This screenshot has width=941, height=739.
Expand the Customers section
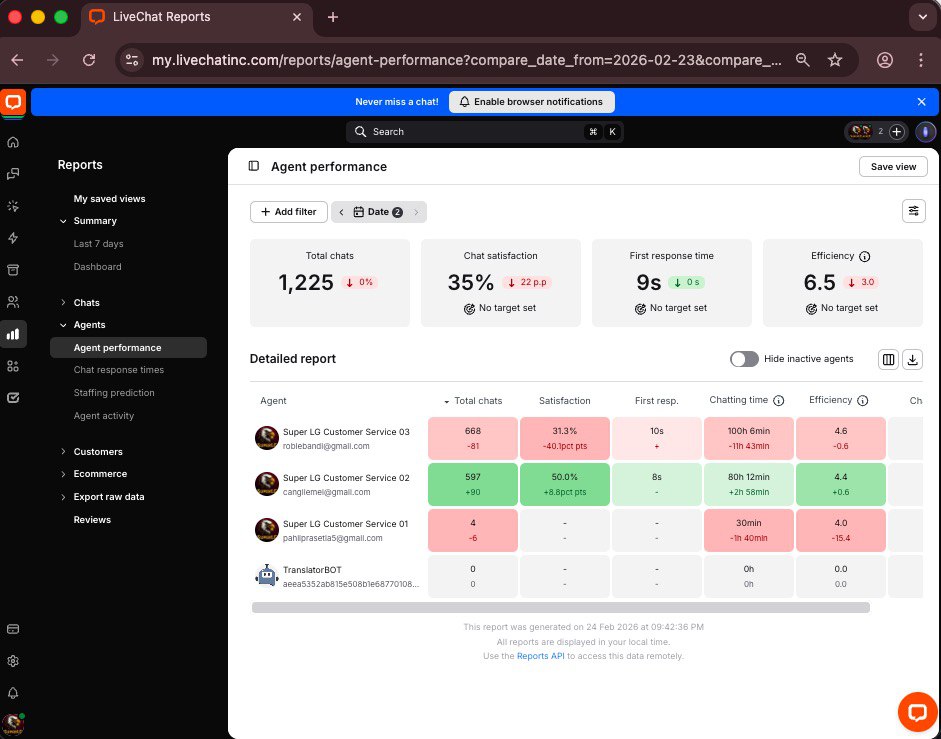pos(63,451)
